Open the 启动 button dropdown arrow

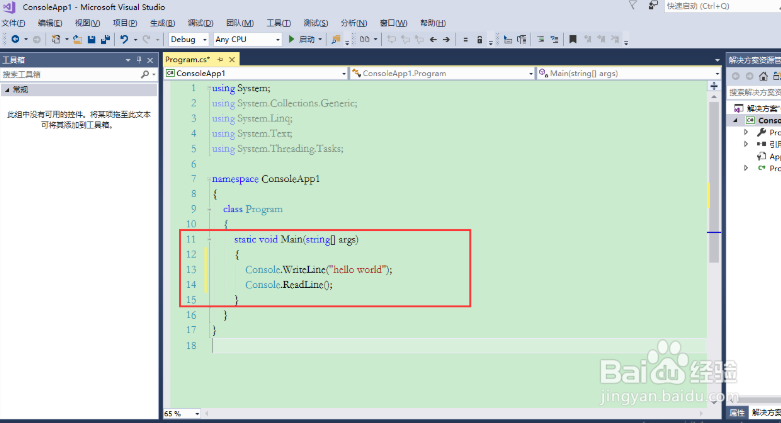pos(320,39)
